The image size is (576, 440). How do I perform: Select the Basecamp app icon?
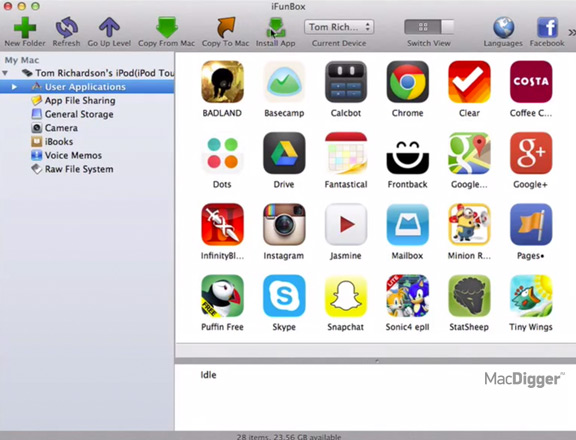click(284, 82)
